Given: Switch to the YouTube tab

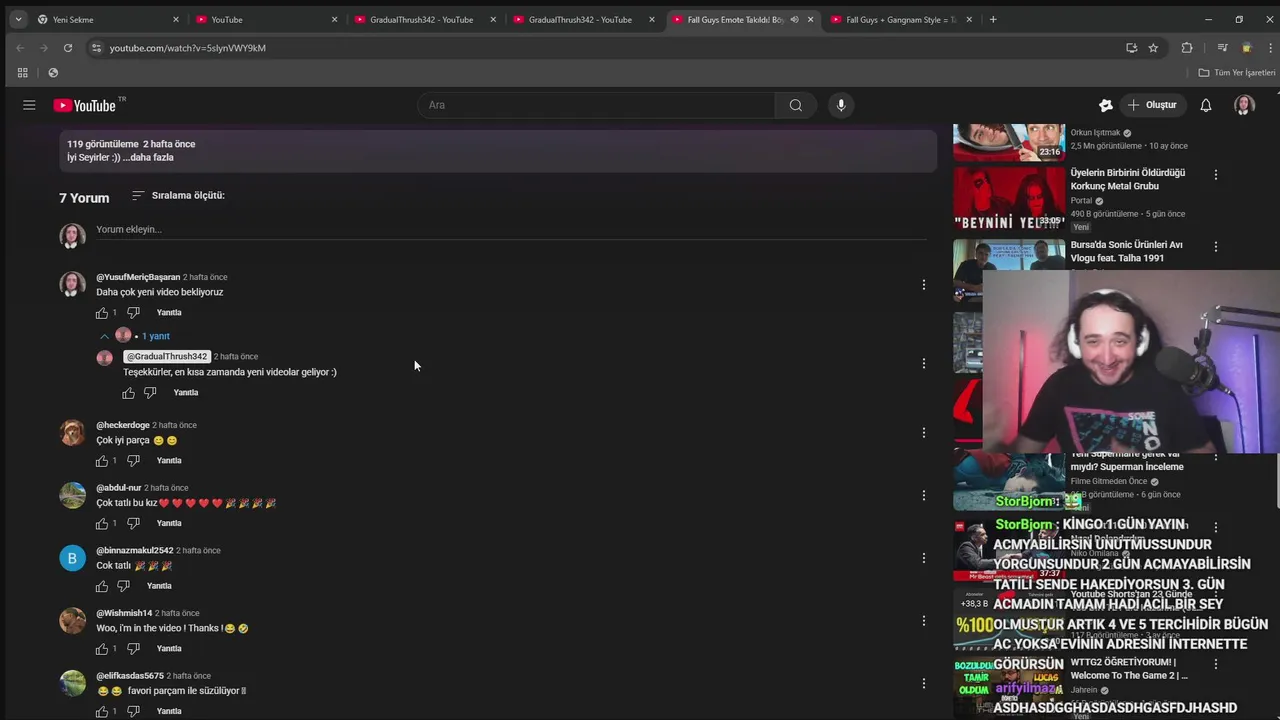Looking at the screenshot, I should coord(266,19).
